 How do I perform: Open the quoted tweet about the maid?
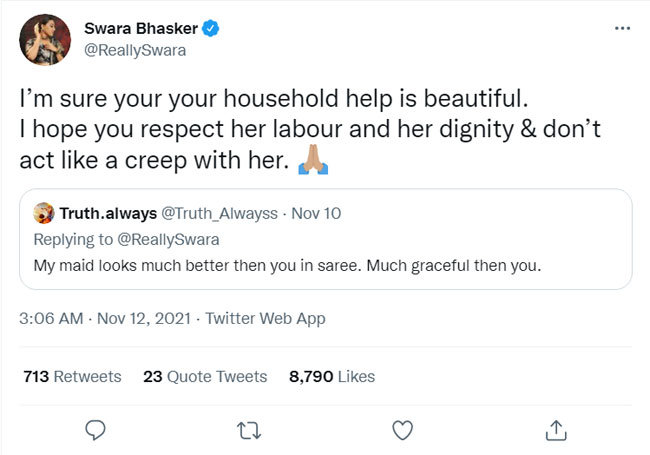pos(330,264)
